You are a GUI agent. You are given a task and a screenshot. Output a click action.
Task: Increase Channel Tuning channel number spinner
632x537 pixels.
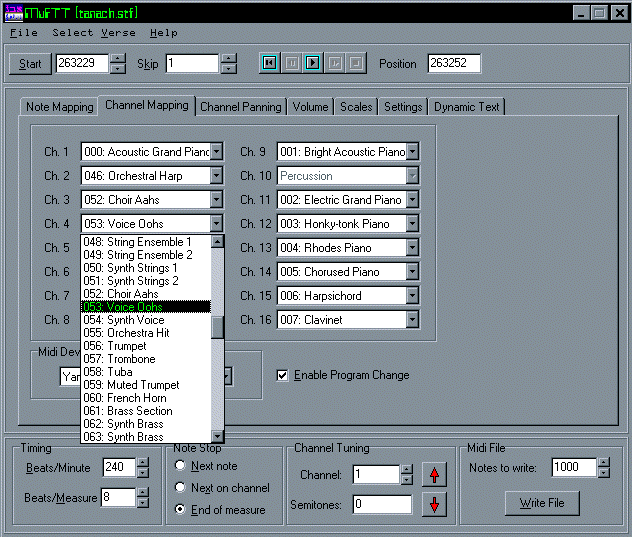[x=407, y=470]
